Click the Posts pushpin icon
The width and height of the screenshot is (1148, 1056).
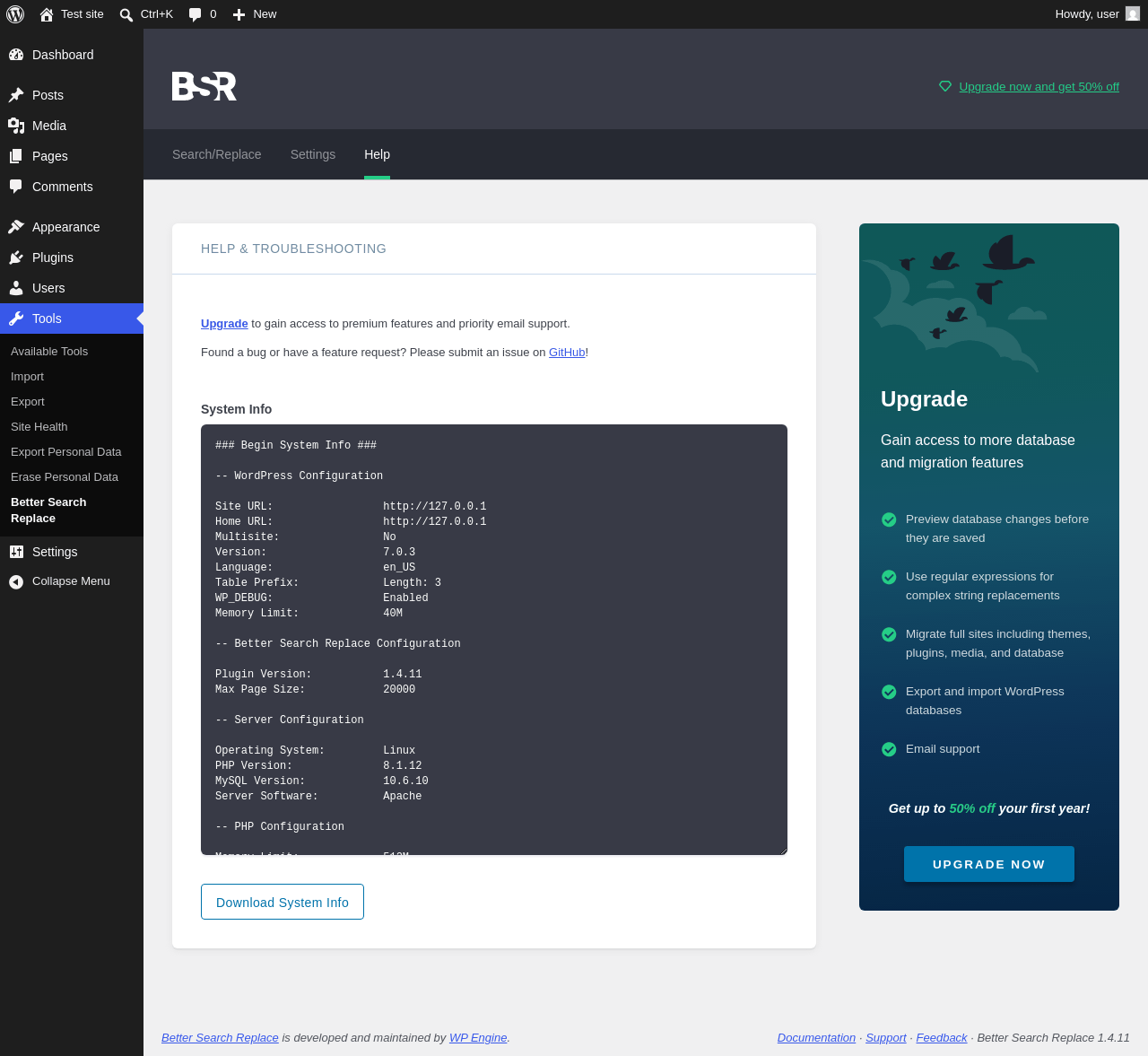[x=16, y=95]
